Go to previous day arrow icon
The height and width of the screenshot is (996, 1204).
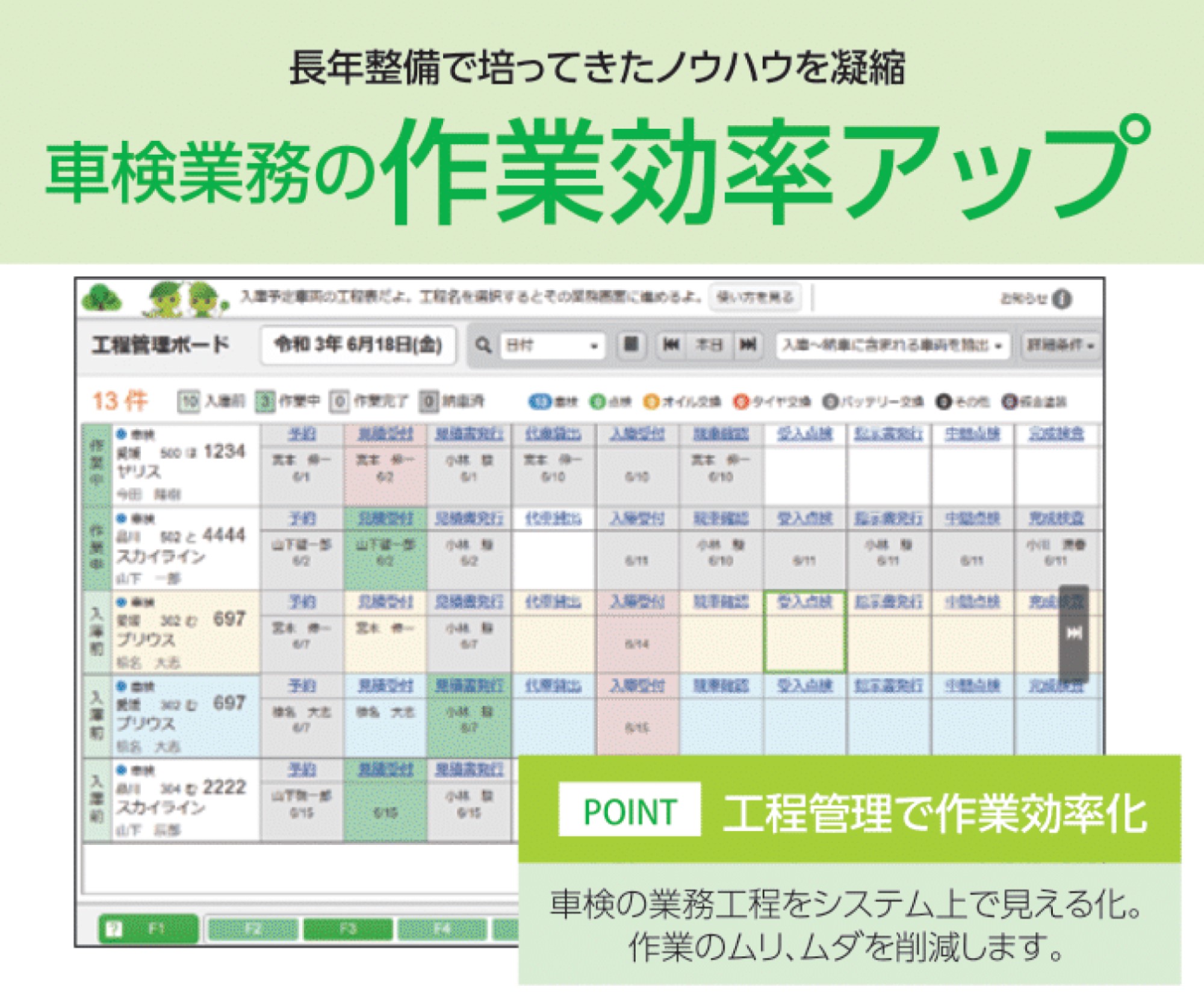pos(671,344)
